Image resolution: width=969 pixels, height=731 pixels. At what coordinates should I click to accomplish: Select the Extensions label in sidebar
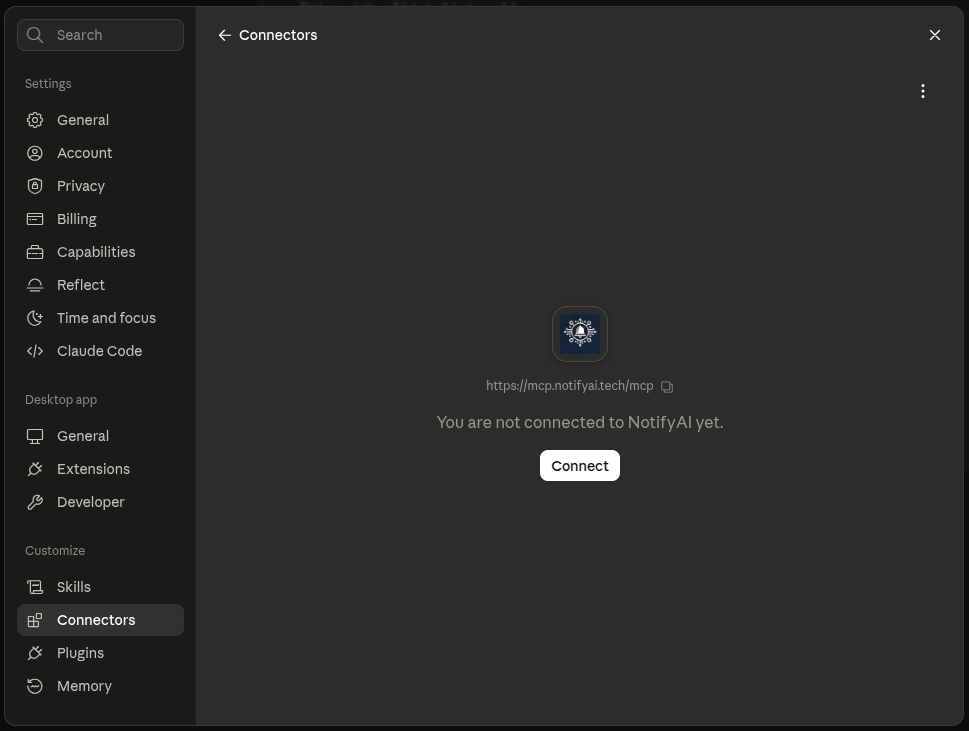[x=93, y=469]
